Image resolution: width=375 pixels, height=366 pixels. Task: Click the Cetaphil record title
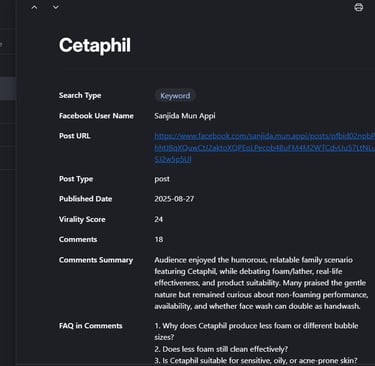point(95,45)
